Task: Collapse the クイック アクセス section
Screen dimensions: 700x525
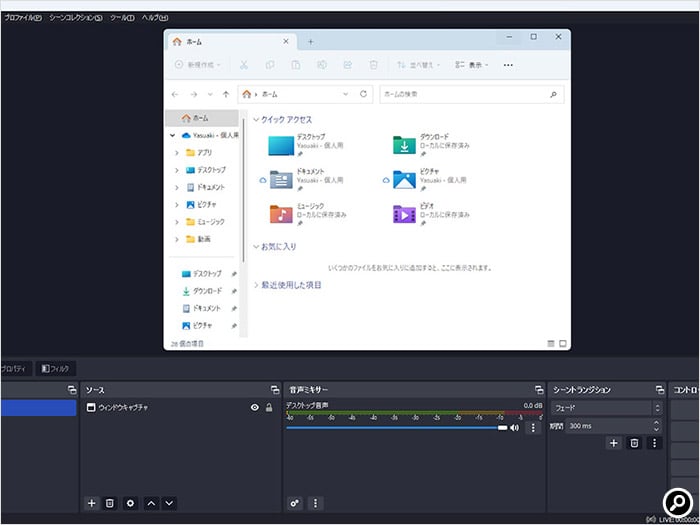Action: [x=256, y=120]
